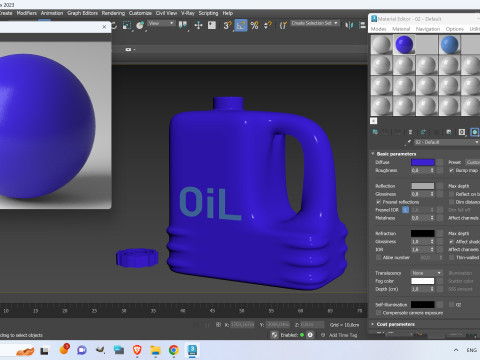Image resolution: width=480 pixels, height=360 pixels.
Task: Open the Animation menu
Action: click(x=52, y=13)
